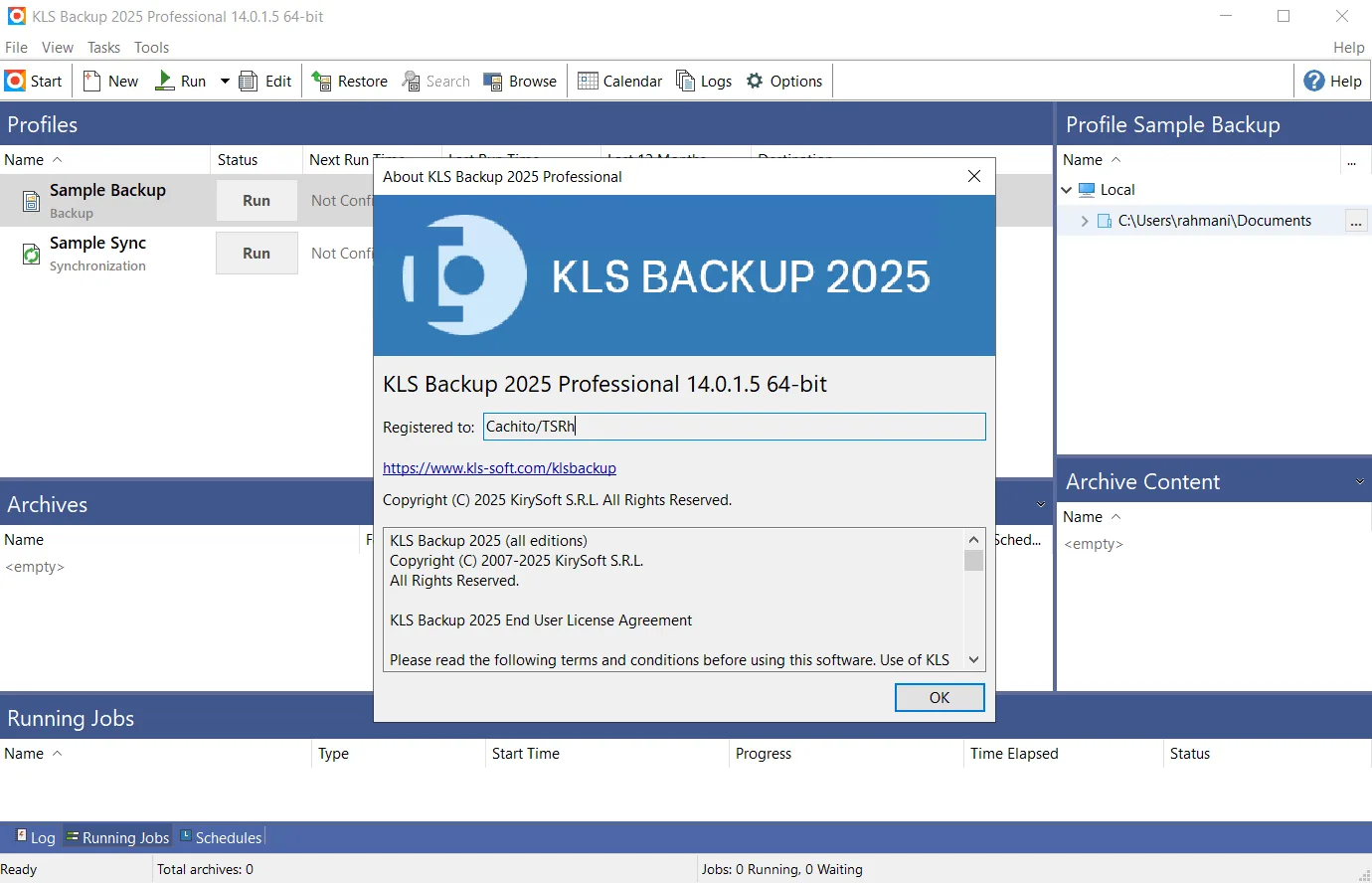Click the Run toolbar button
Viewport: 1372px width, 883px height.
coord(181,81)
